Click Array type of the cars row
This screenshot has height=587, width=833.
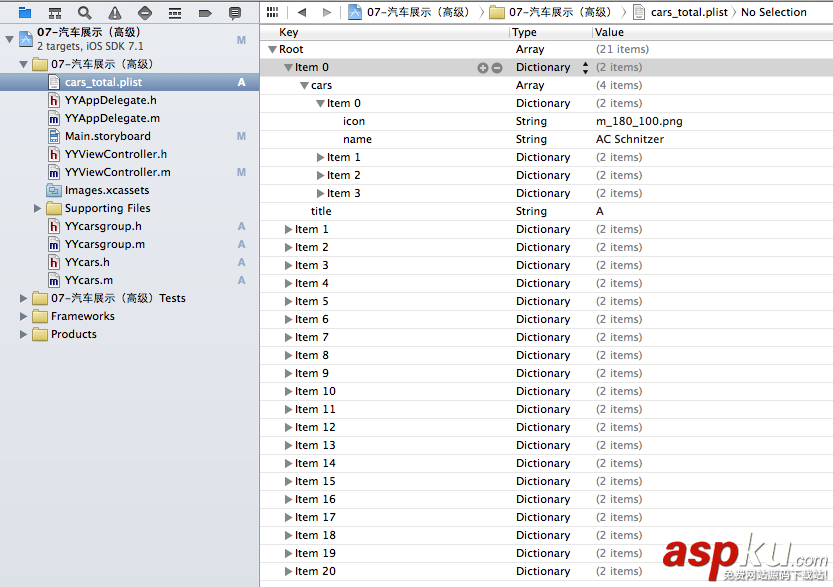[x=530, y=86]
